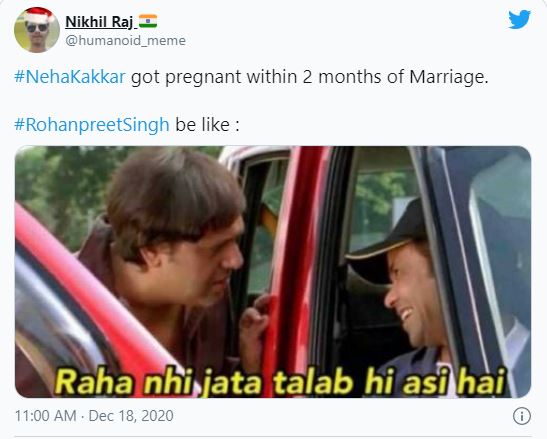Click the "be like :" tweet text
The image size is (547, 439).
click(x=207, y=125)
